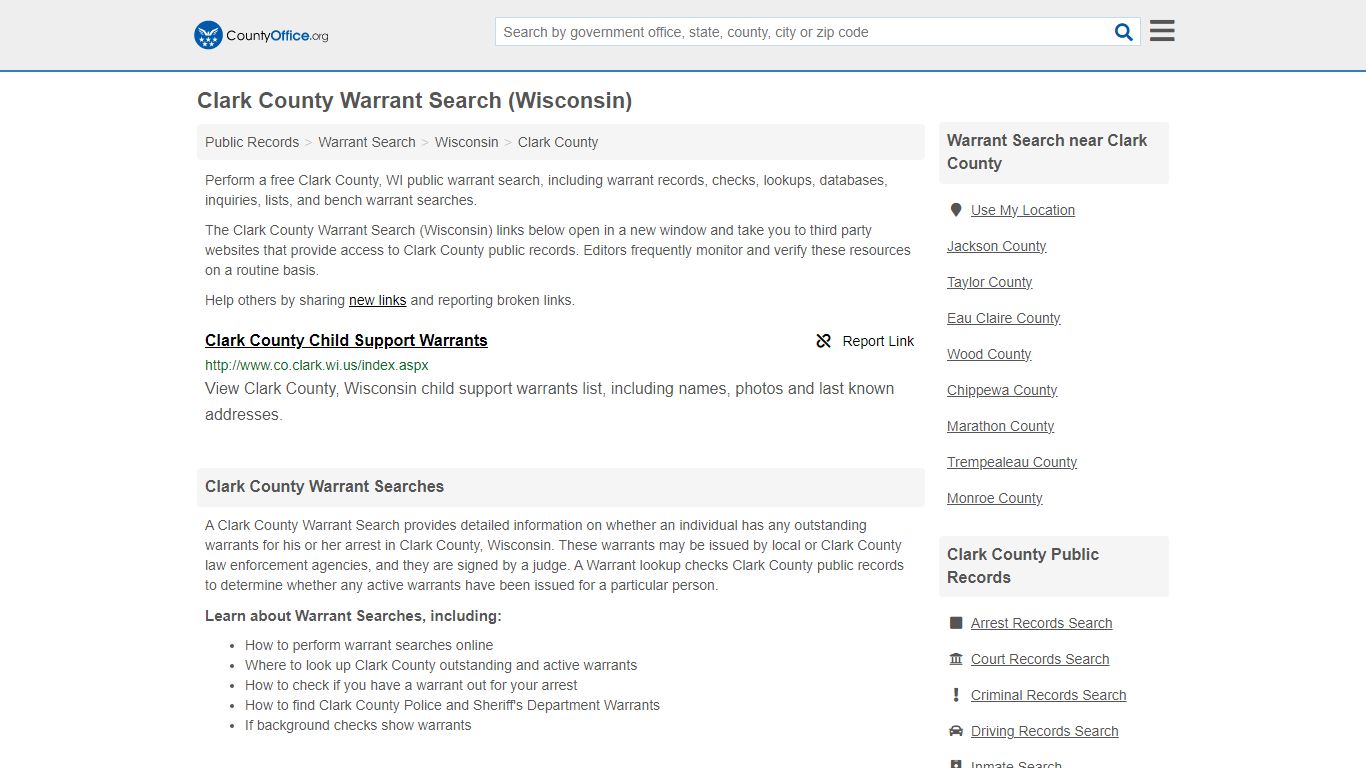This screenshot has width=1366, height=768.
Task: Click the magnifying glass search icon
Action: [x=1124, y=32]
